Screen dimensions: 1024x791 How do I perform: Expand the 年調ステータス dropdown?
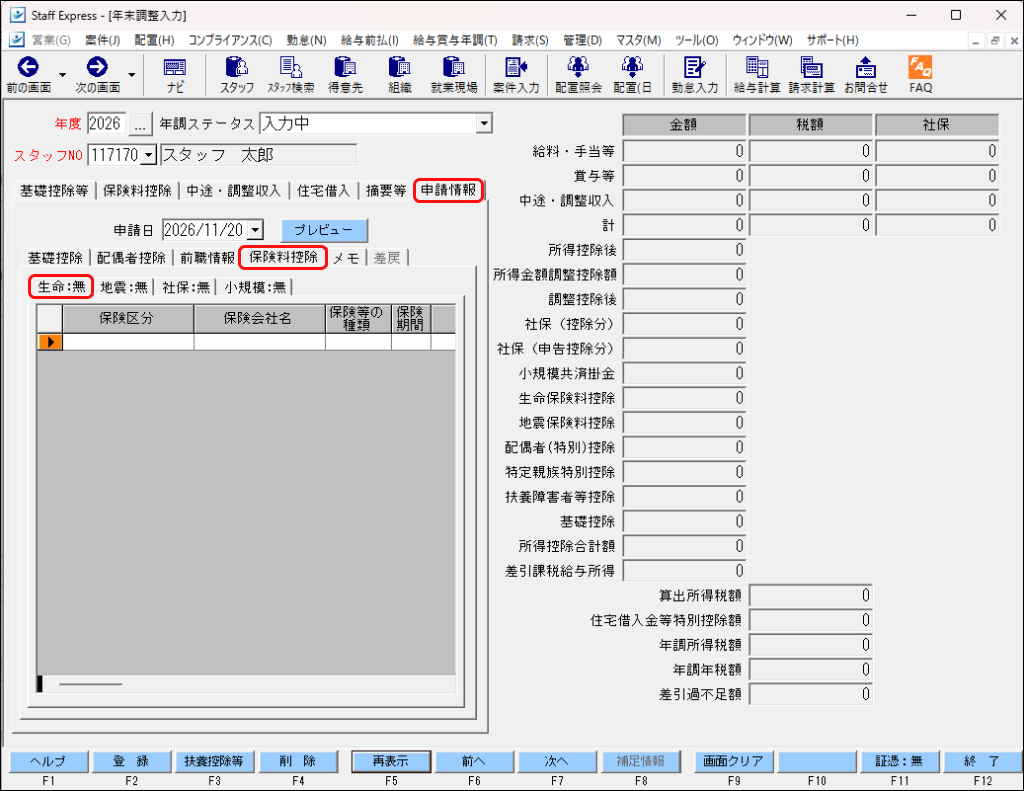coord(483,123)
